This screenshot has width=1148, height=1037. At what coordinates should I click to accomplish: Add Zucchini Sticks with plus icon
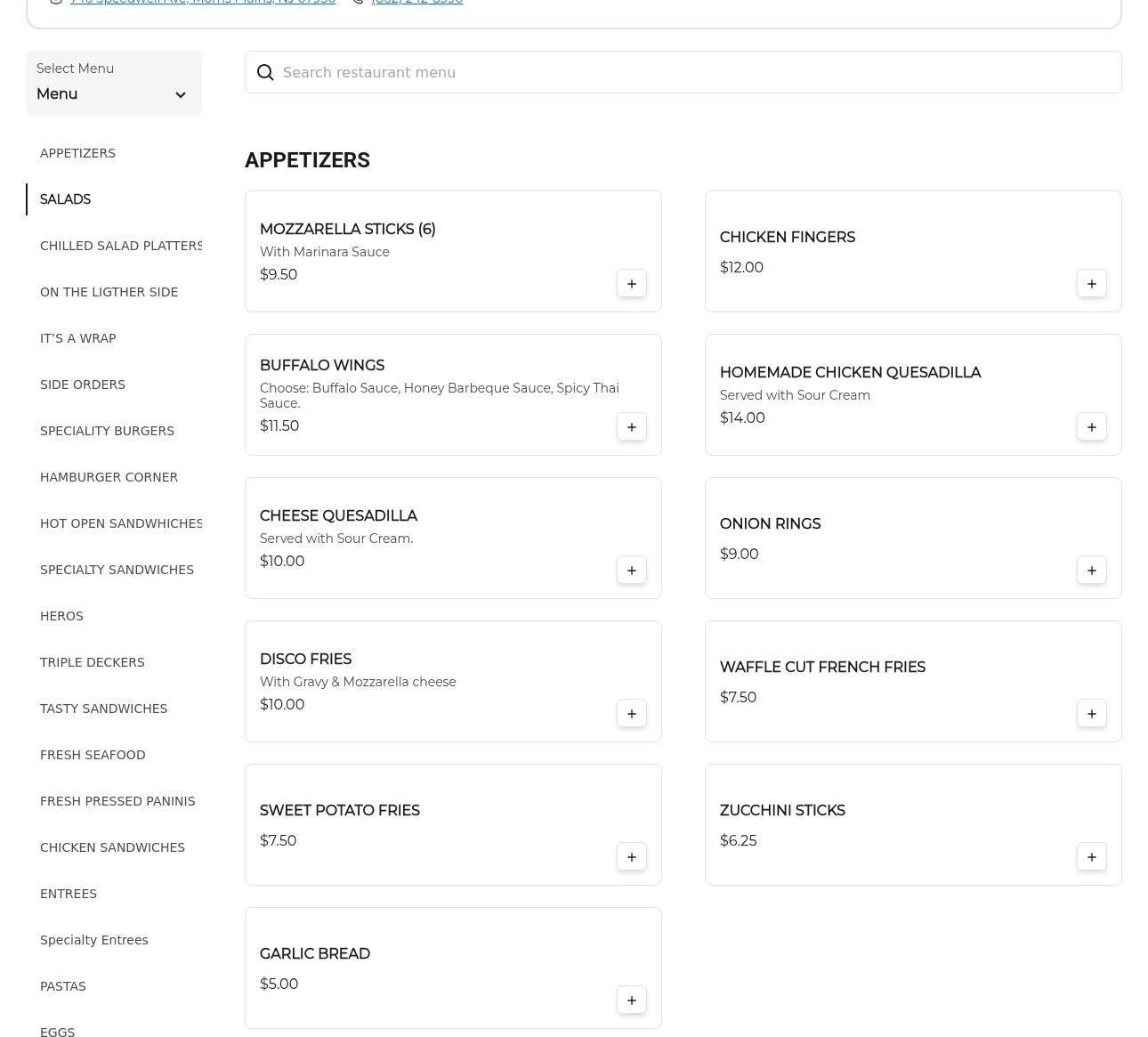(1091, 857)
